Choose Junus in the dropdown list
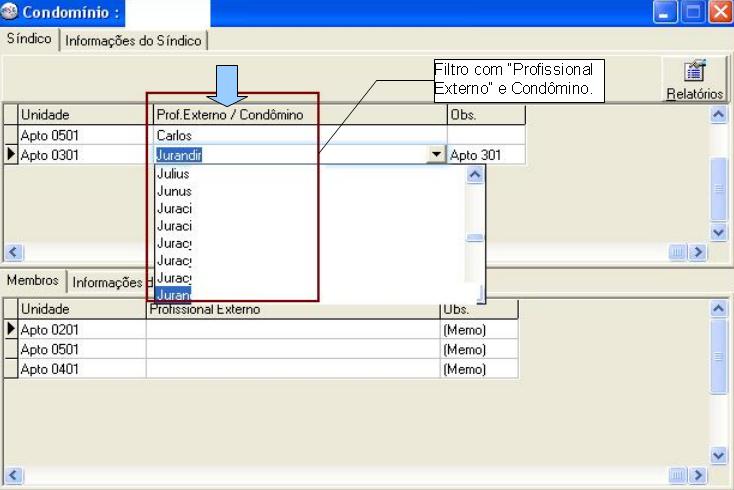 click(x=174, y=191)
